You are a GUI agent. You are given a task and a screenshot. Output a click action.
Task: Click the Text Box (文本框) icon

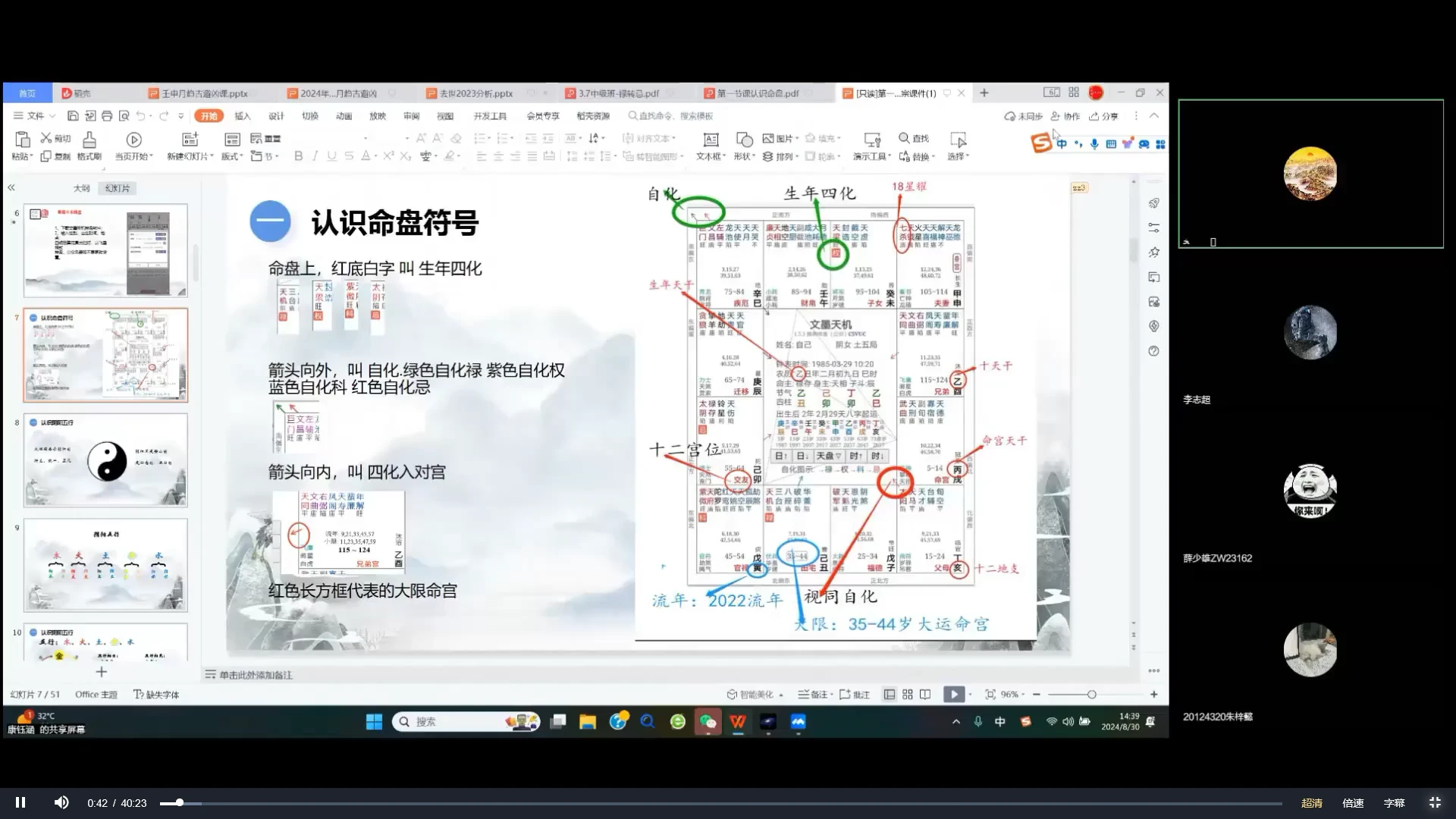click(711, 140)
